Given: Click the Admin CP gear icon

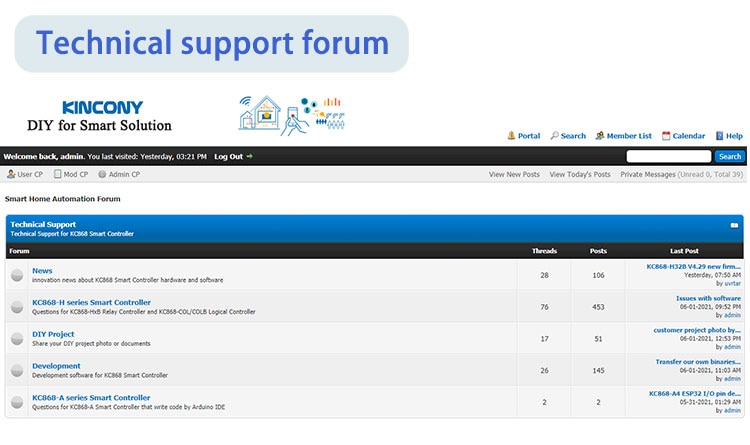Looking at the screenshot, I should pos(102,174).
